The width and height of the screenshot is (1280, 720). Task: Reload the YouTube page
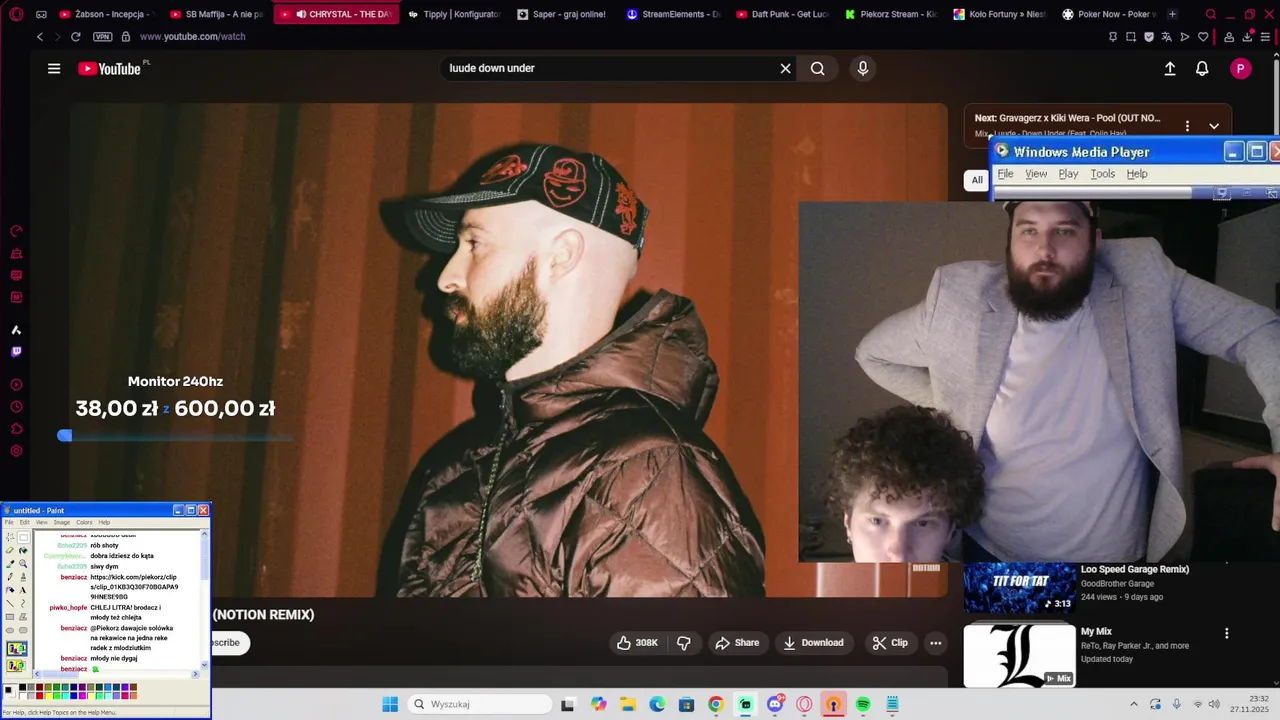(x=75, y=36)
